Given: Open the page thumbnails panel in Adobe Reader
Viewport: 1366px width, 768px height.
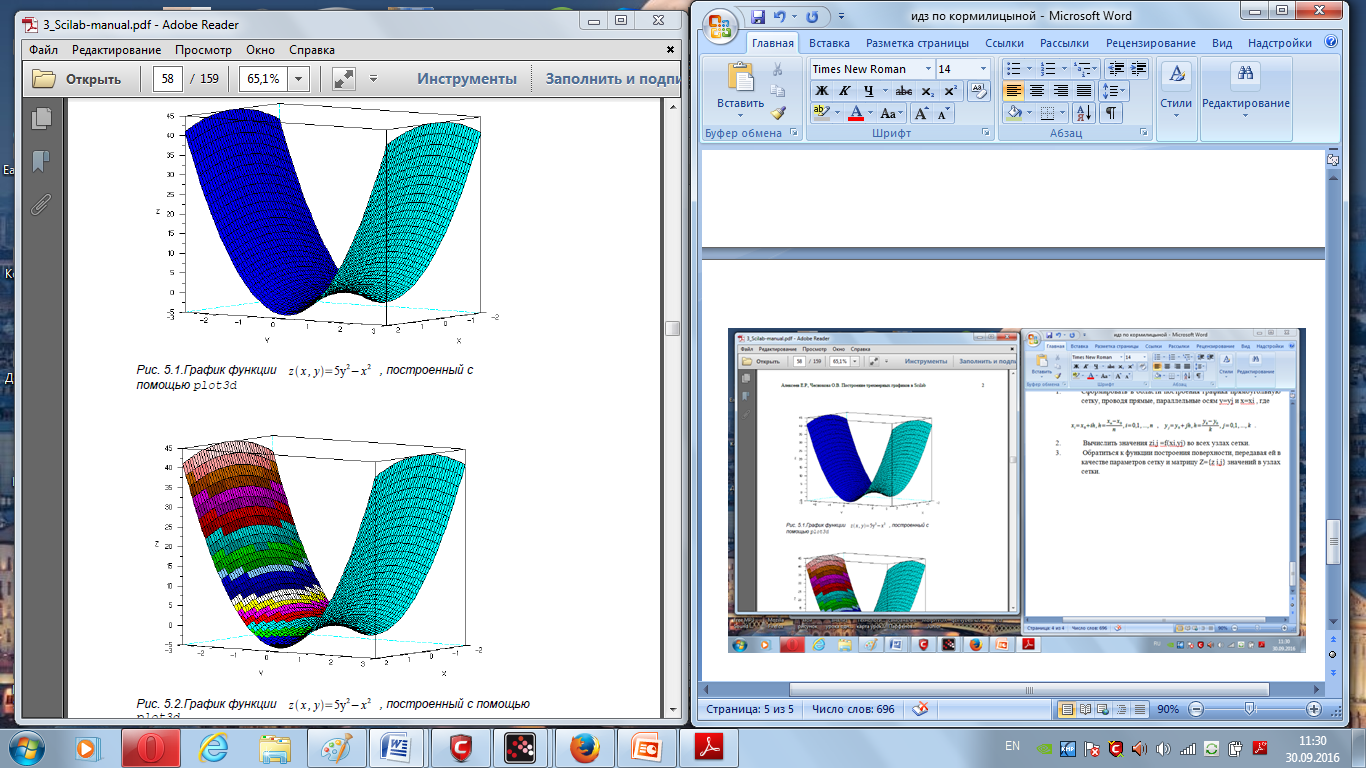Looking at the screenshot, I should point(41,119).
